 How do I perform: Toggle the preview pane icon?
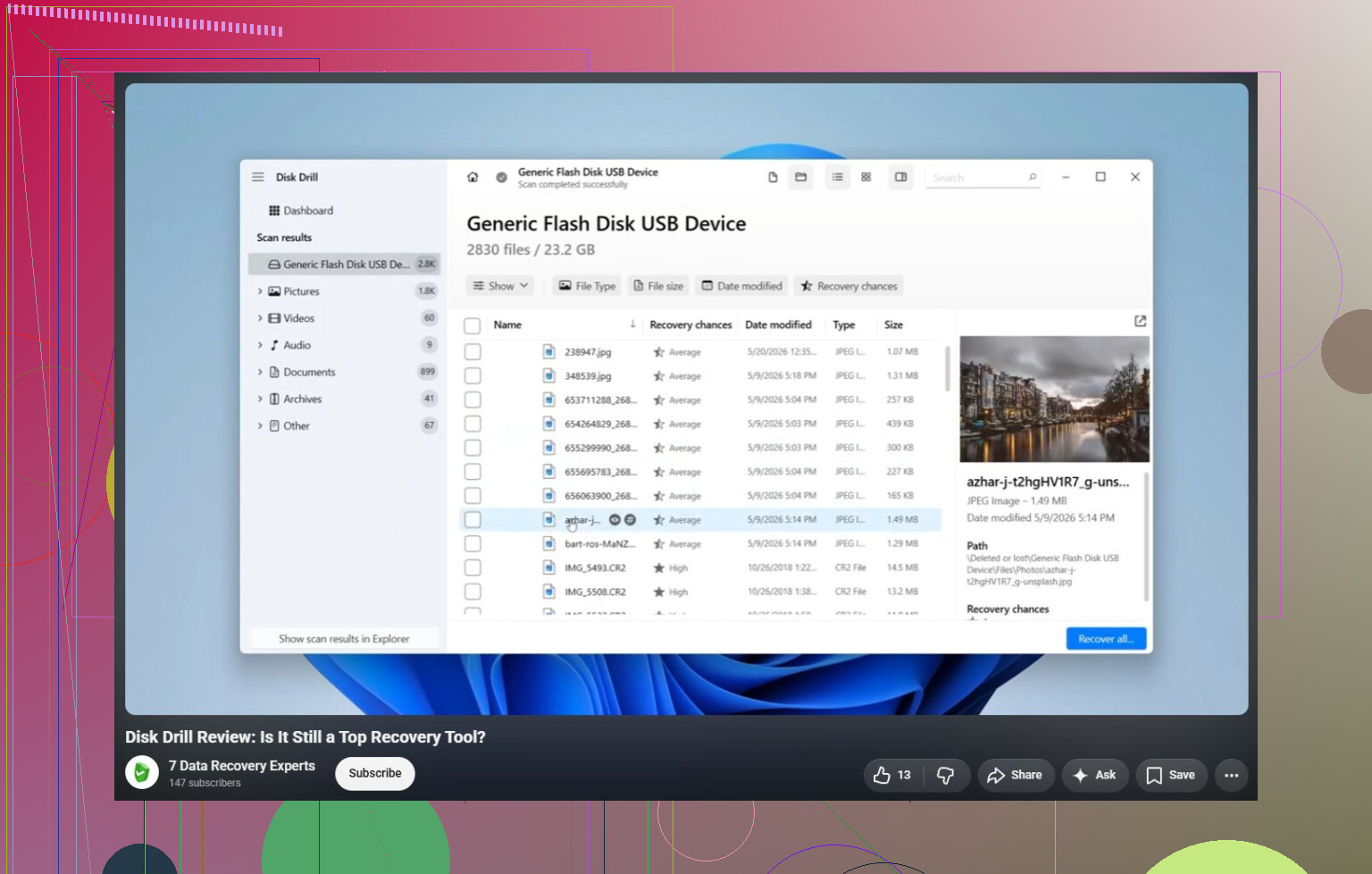coord(901,177)
